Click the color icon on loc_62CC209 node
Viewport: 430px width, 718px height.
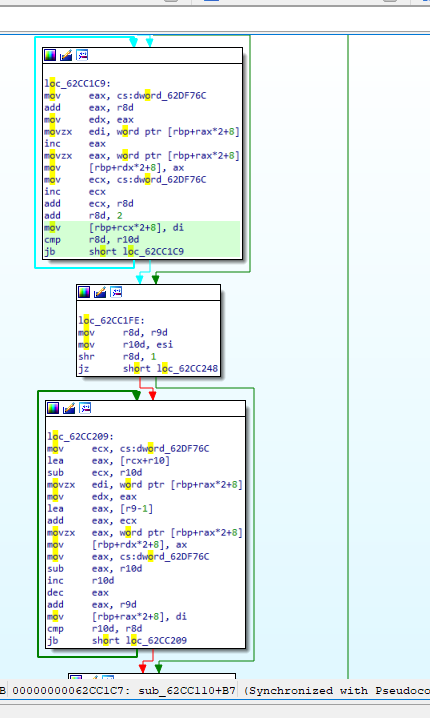[x=53, y=408]
